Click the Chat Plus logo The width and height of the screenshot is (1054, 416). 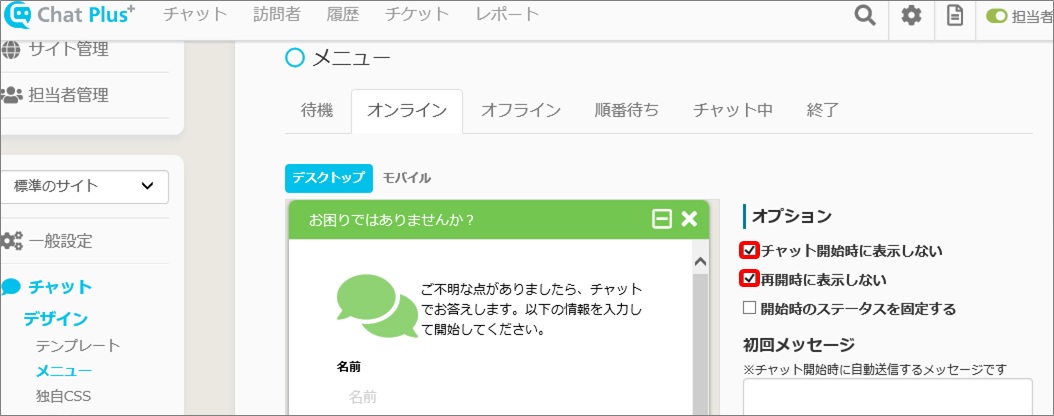(x=69, y=15)
